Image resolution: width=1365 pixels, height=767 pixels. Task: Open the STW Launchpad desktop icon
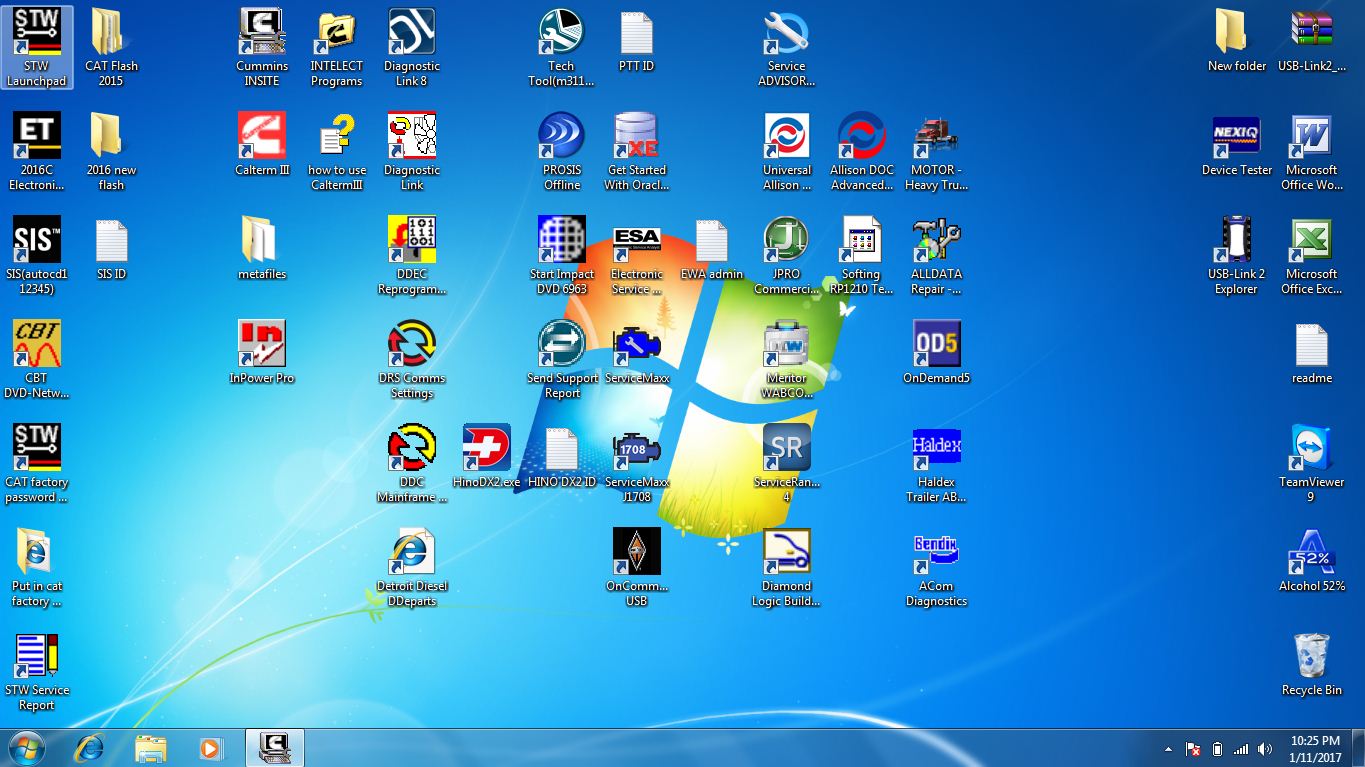[37, 47]
